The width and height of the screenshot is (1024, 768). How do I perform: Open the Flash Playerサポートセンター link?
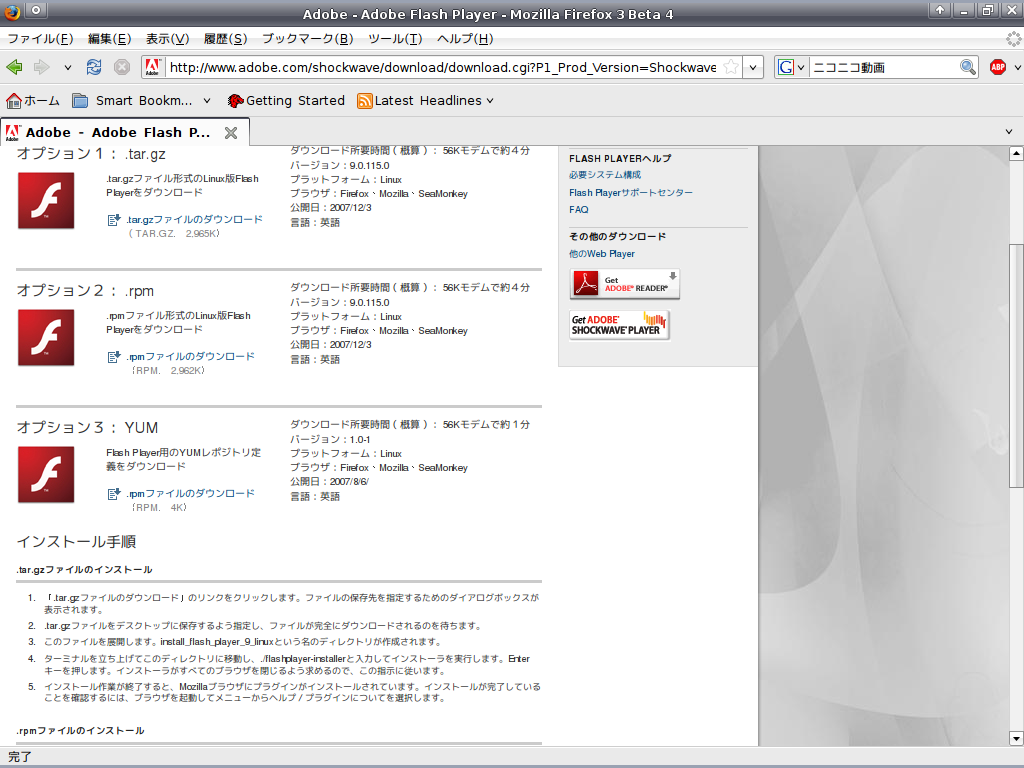coord(631,193)
